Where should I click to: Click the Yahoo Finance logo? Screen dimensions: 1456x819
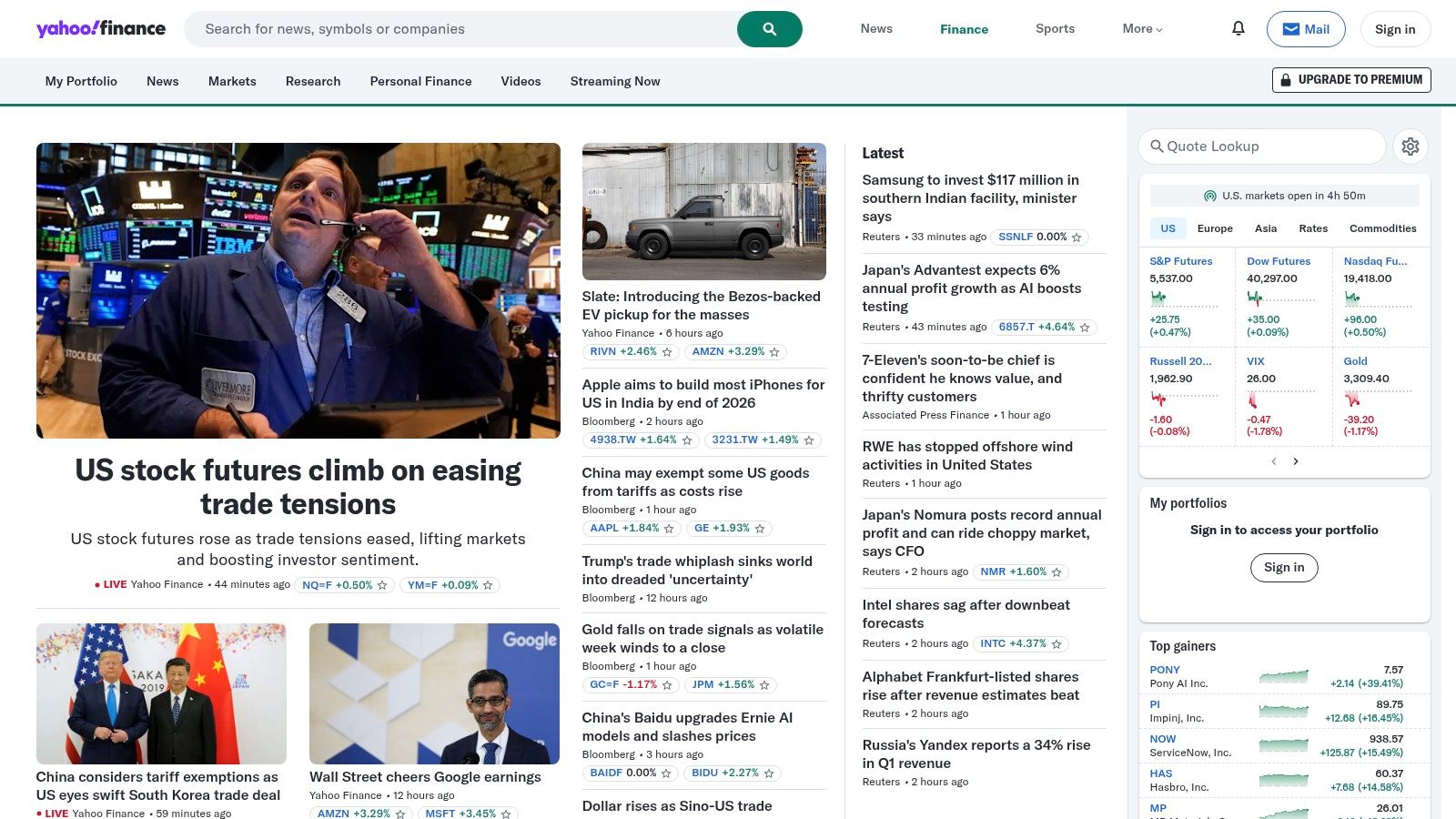tap(101, 28)
